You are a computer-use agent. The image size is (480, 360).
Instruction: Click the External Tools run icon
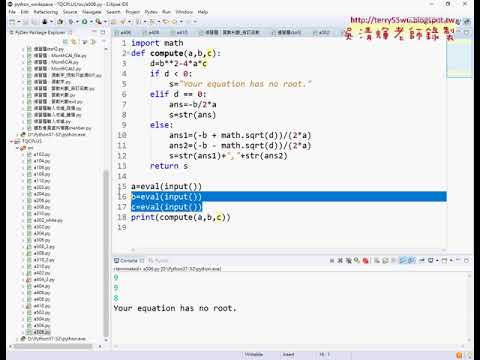(99, 22)
